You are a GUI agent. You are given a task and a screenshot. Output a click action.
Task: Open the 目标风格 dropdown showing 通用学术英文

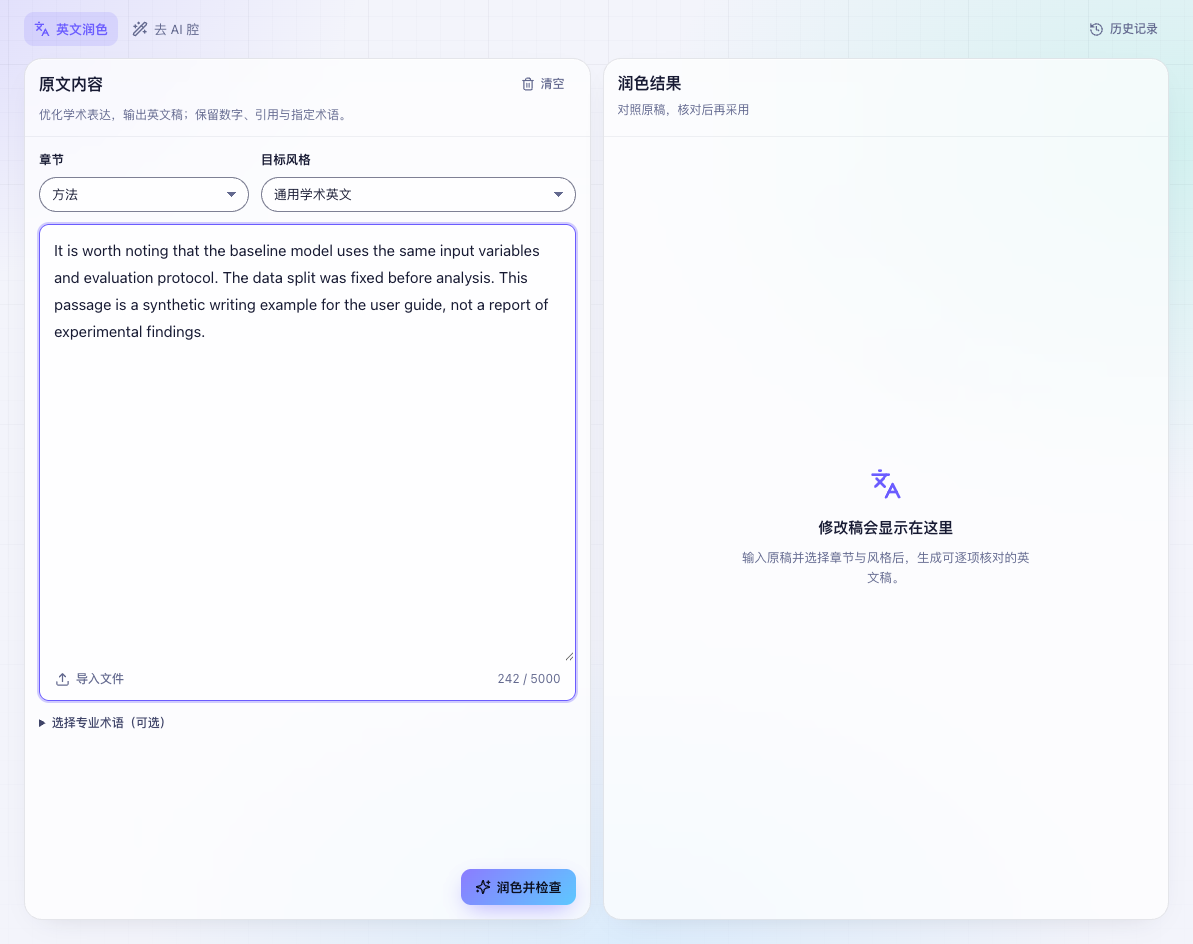(x=418, y=195)
